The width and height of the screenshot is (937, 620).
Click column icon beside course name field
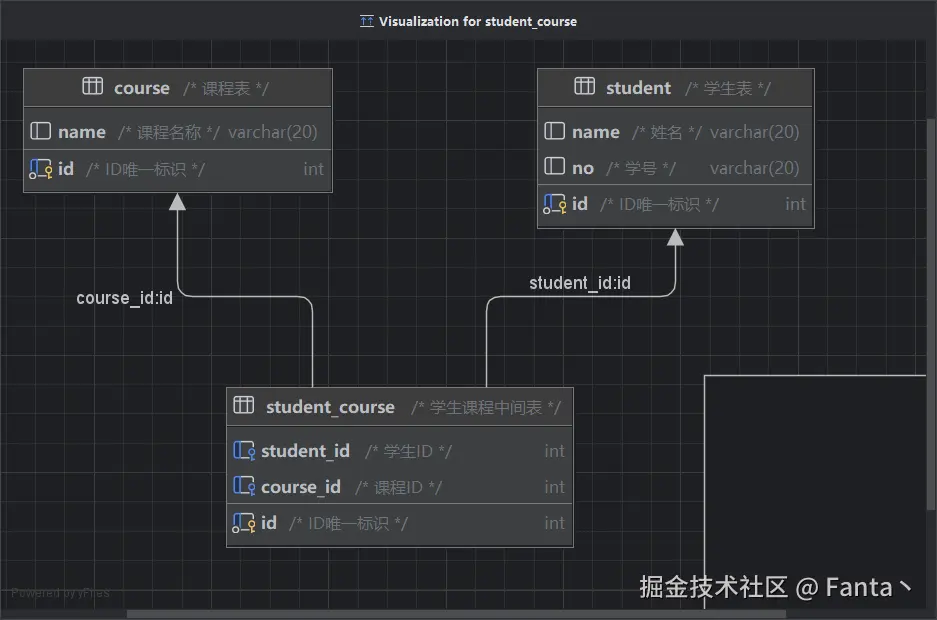(41, 131)
